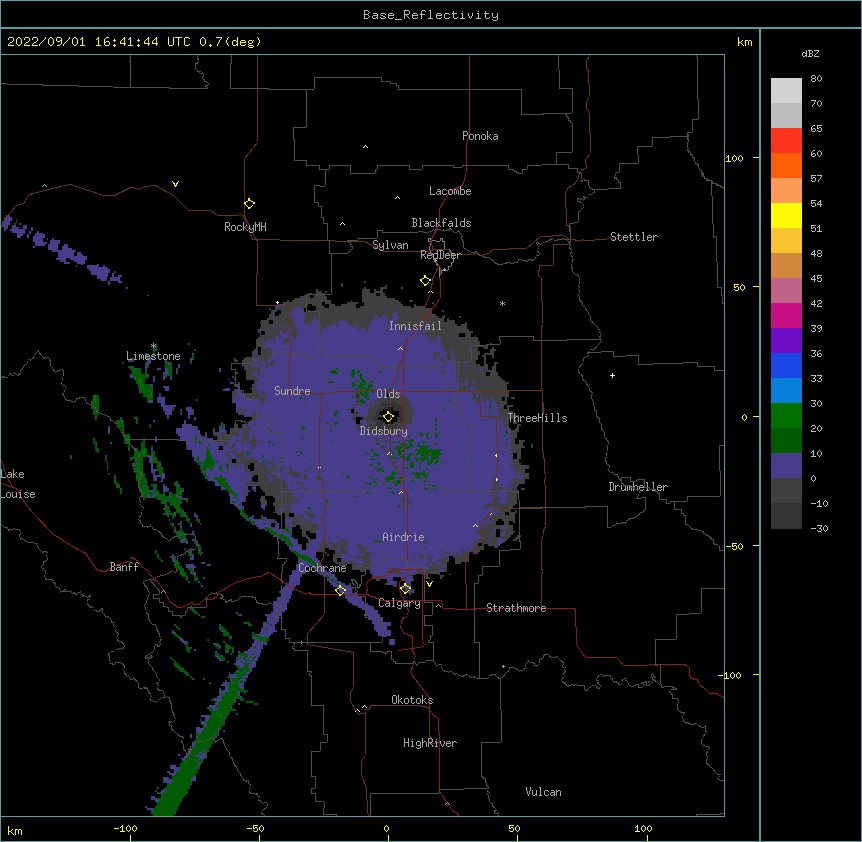Click the yellow marker above Calgary
This screenshot has height=842, width=862.
coord(405,589)
